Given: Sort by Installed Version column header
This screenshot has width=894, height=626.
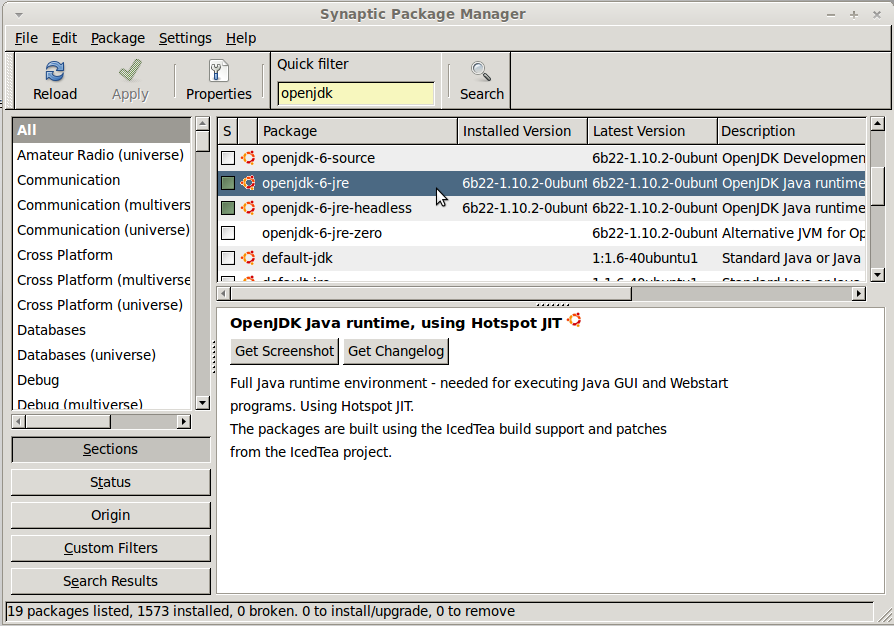Looking at the screenshot, I should pyautogui.click(x=522, y=131).
